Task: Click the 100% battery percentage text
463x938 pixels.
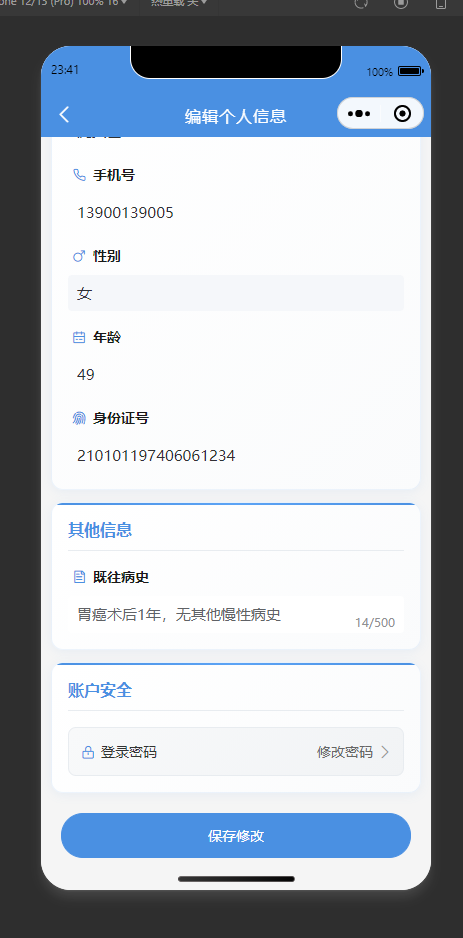Action: [379, 72]
